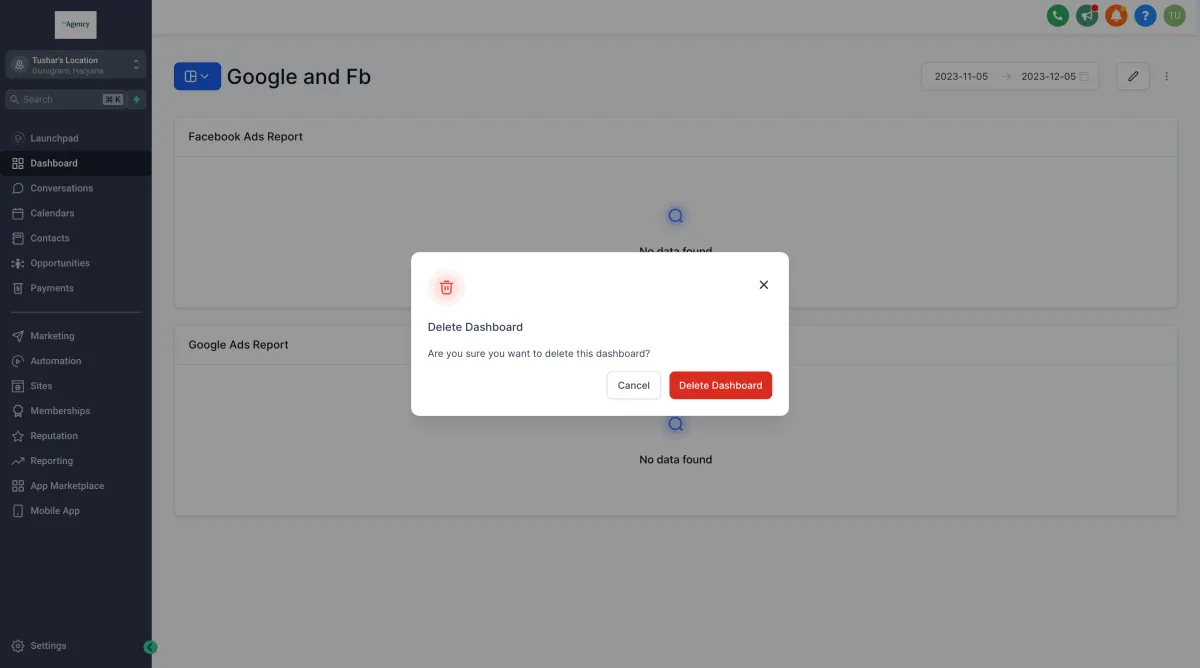The image size is (1200, 668).
Task: Open Reputation in the sidebar
Action: click(76, 436)
